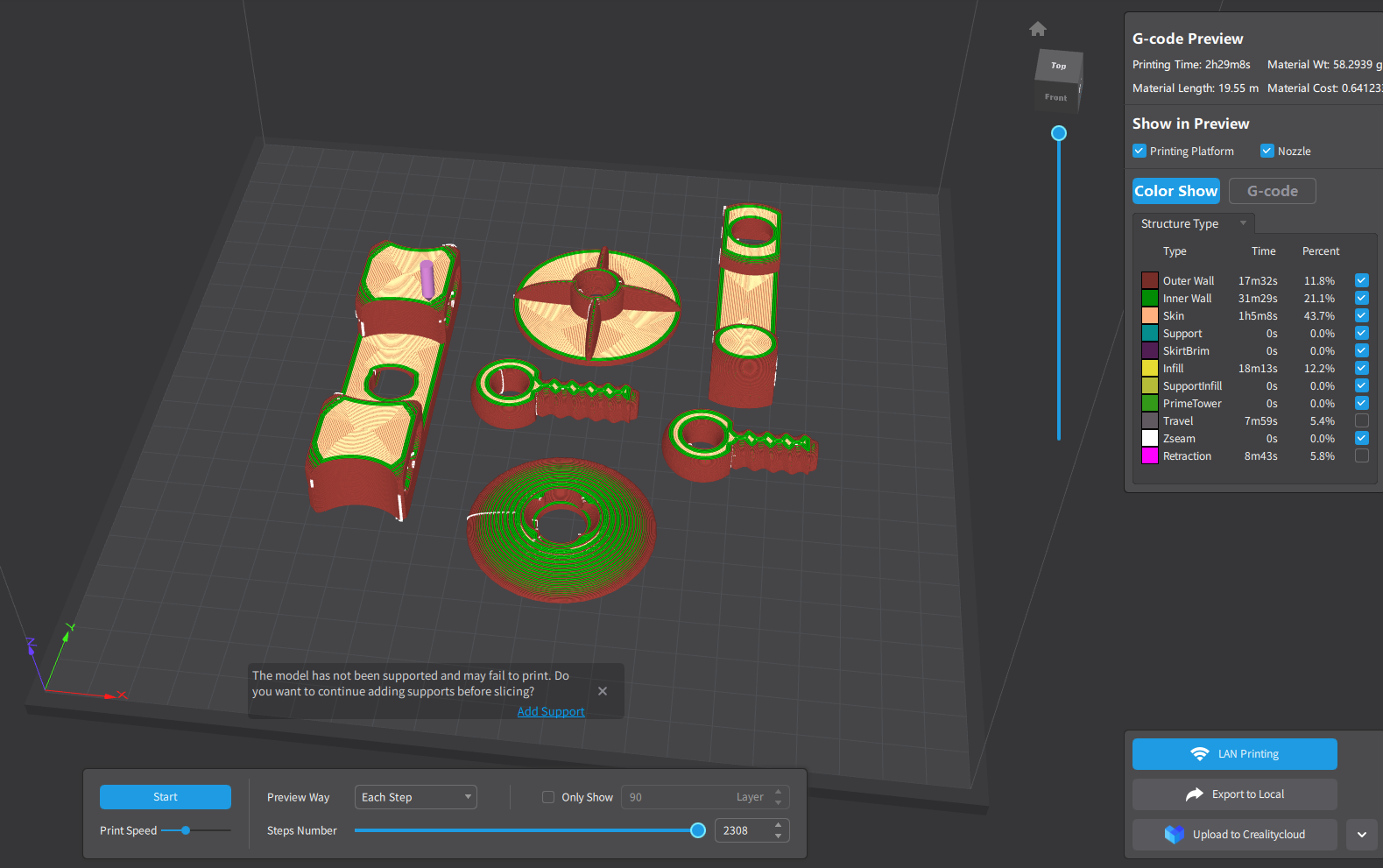The width and height of the screenshot is (1383, 868).
Task: Click the Add Support link
Action: click(551, 711)
